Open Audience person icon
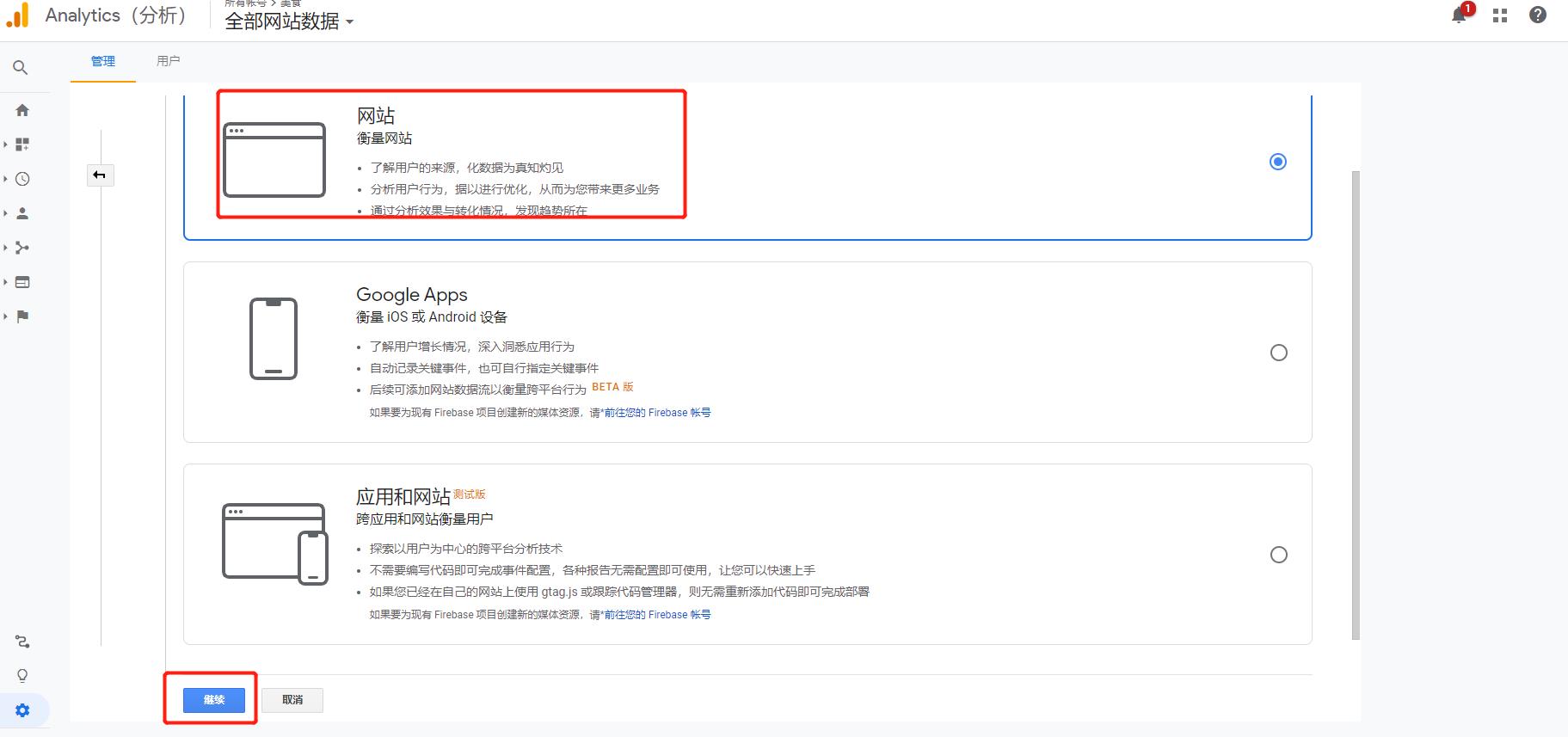 (x=22, y=213)
